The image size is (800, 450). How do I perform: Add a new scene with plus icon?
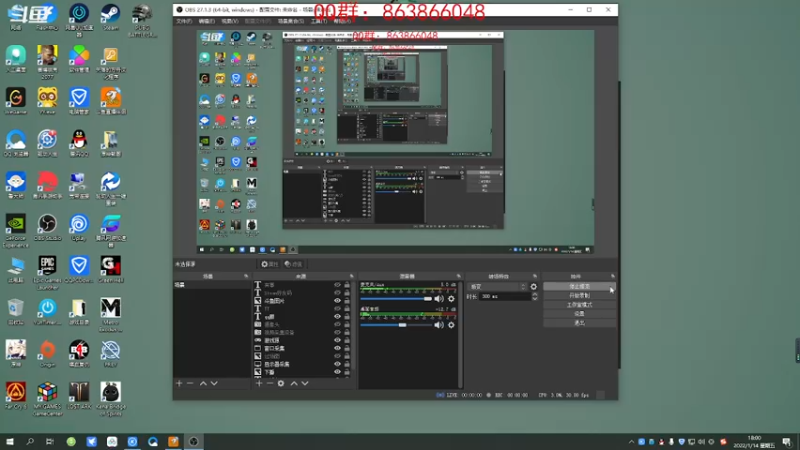(179, 383)
